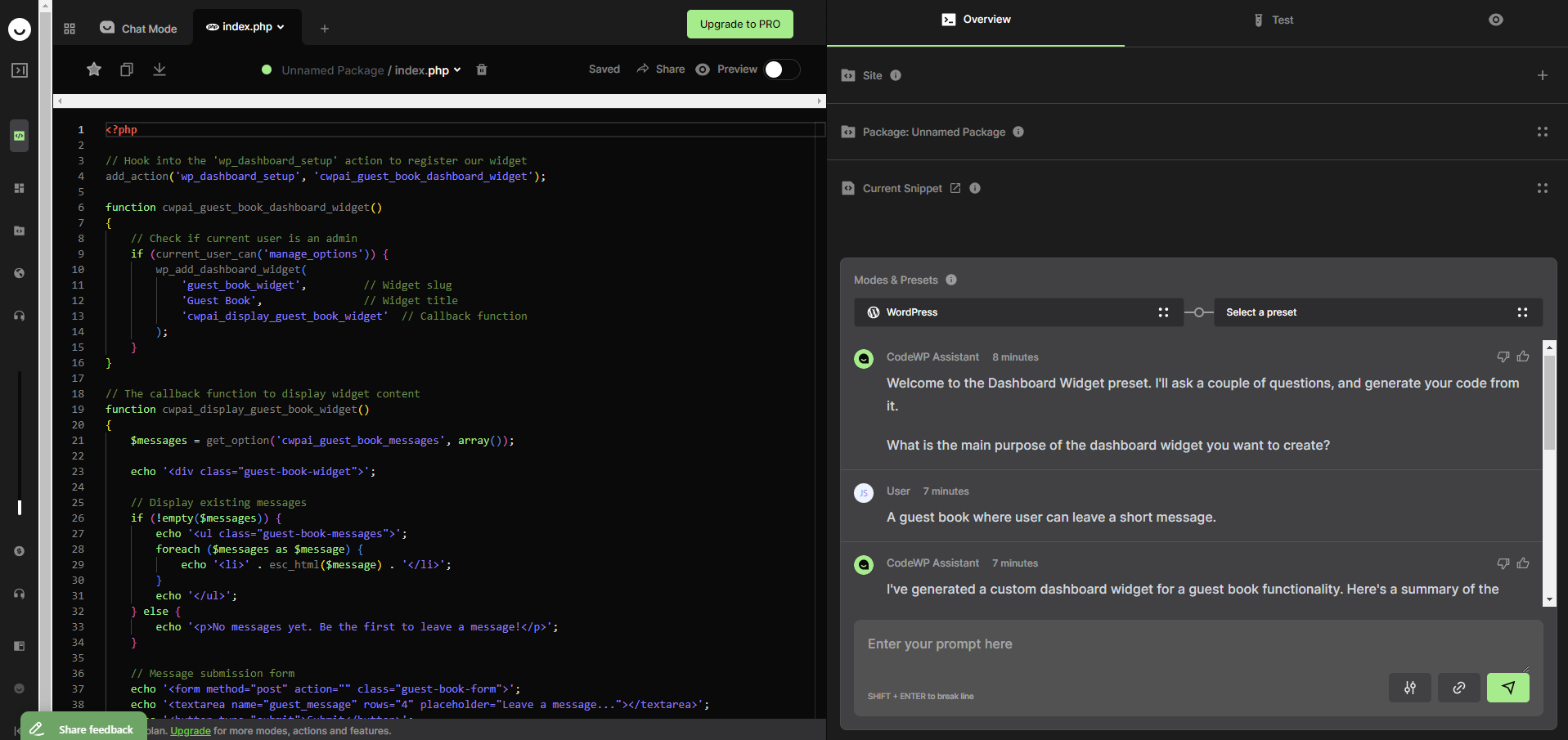Switch to the Test tab

(1274, 20)
